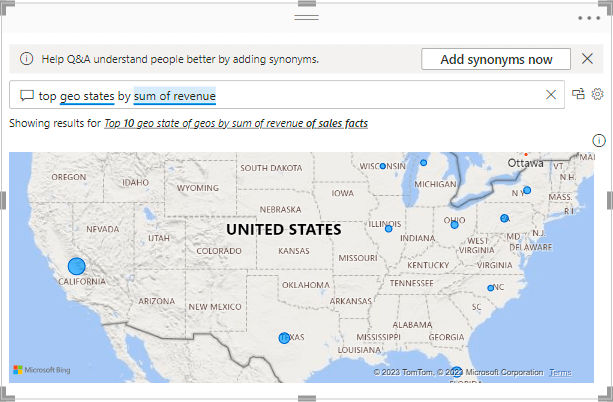Click underlined term 'geo states' in question
613x402 pixels.
tap(87, 96)
